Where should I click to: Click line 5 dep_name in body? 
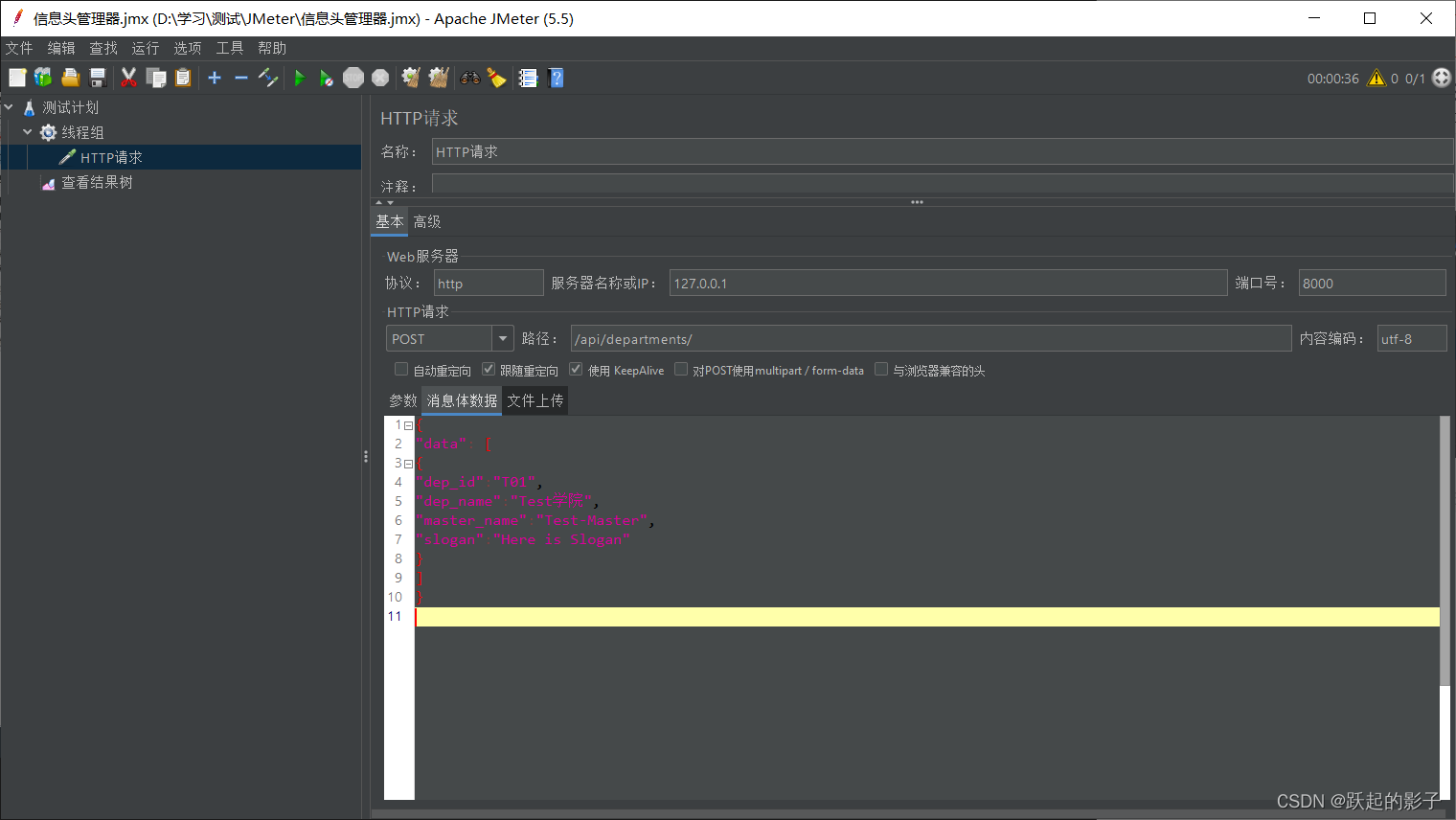coord(507,501)
